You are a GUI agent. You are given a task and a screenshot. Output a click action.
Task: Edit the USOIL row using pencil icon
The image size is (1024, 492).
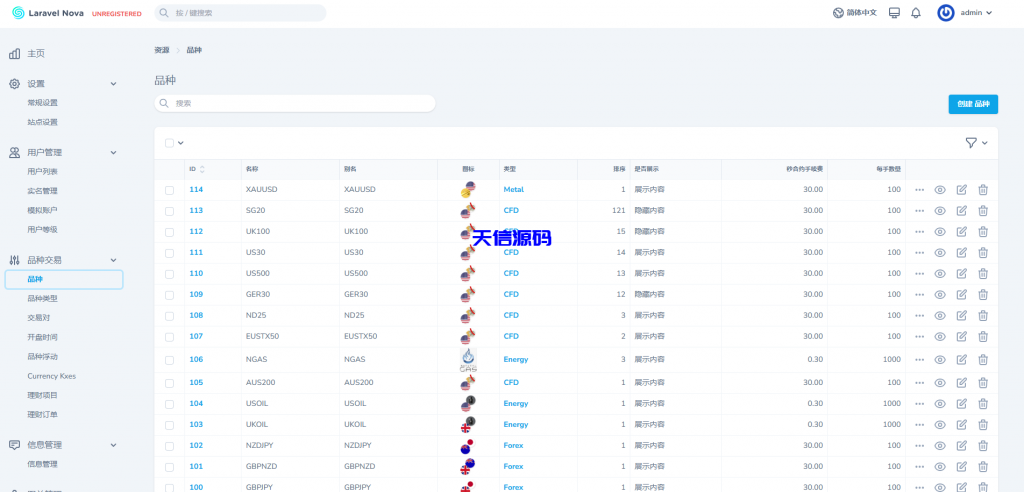(961, 403)
